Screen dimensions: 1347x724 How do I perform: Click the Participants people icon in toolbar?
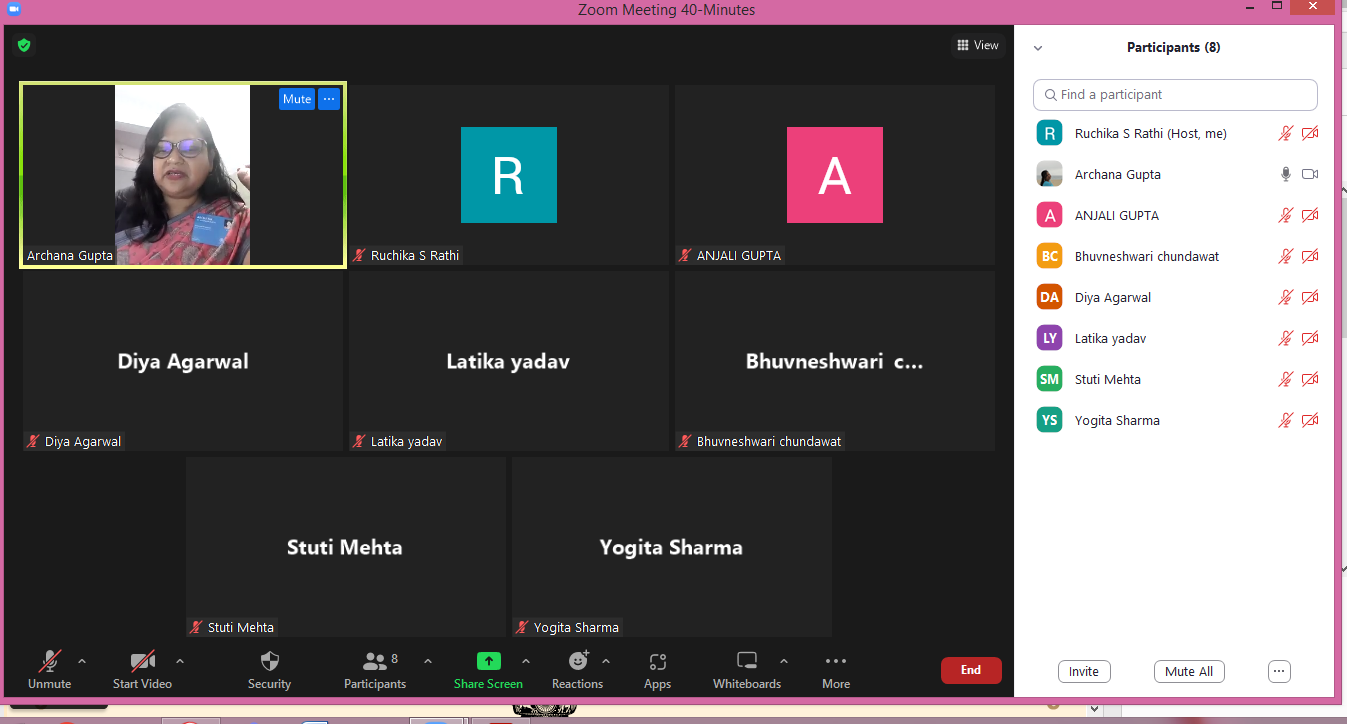point(375,662)
